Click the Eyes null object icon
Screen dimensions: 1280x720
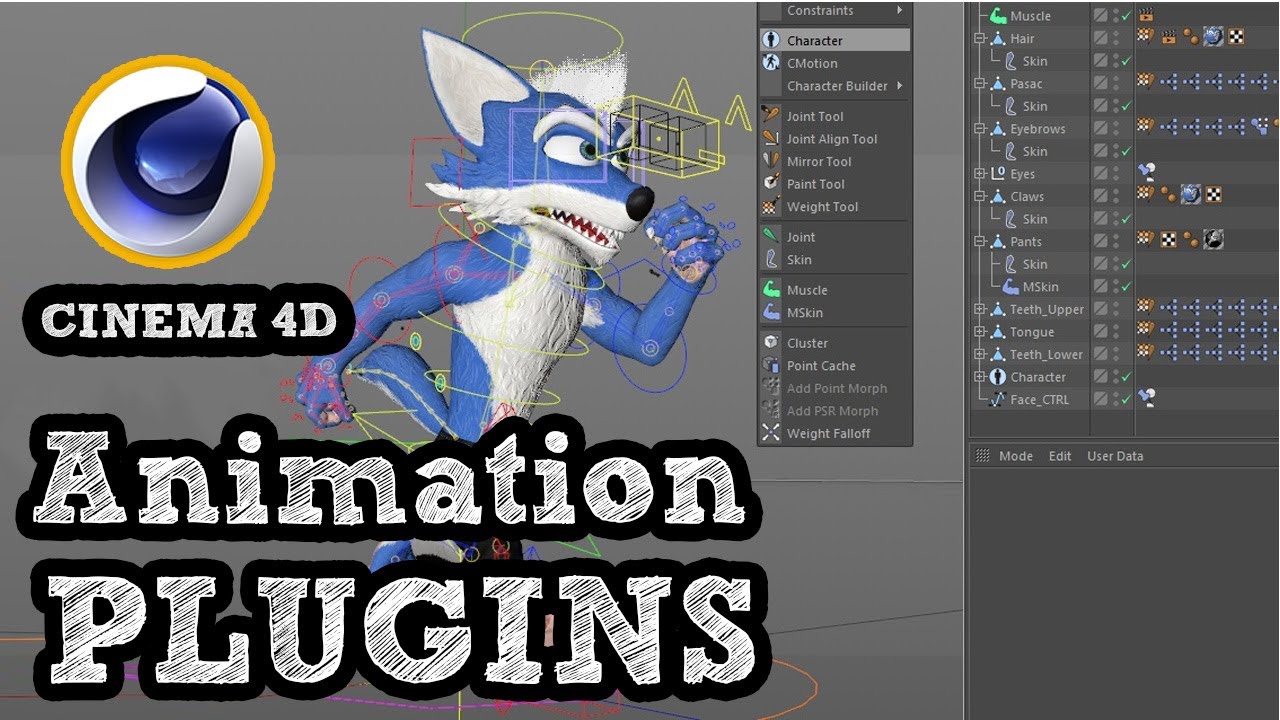click(997, 174)
